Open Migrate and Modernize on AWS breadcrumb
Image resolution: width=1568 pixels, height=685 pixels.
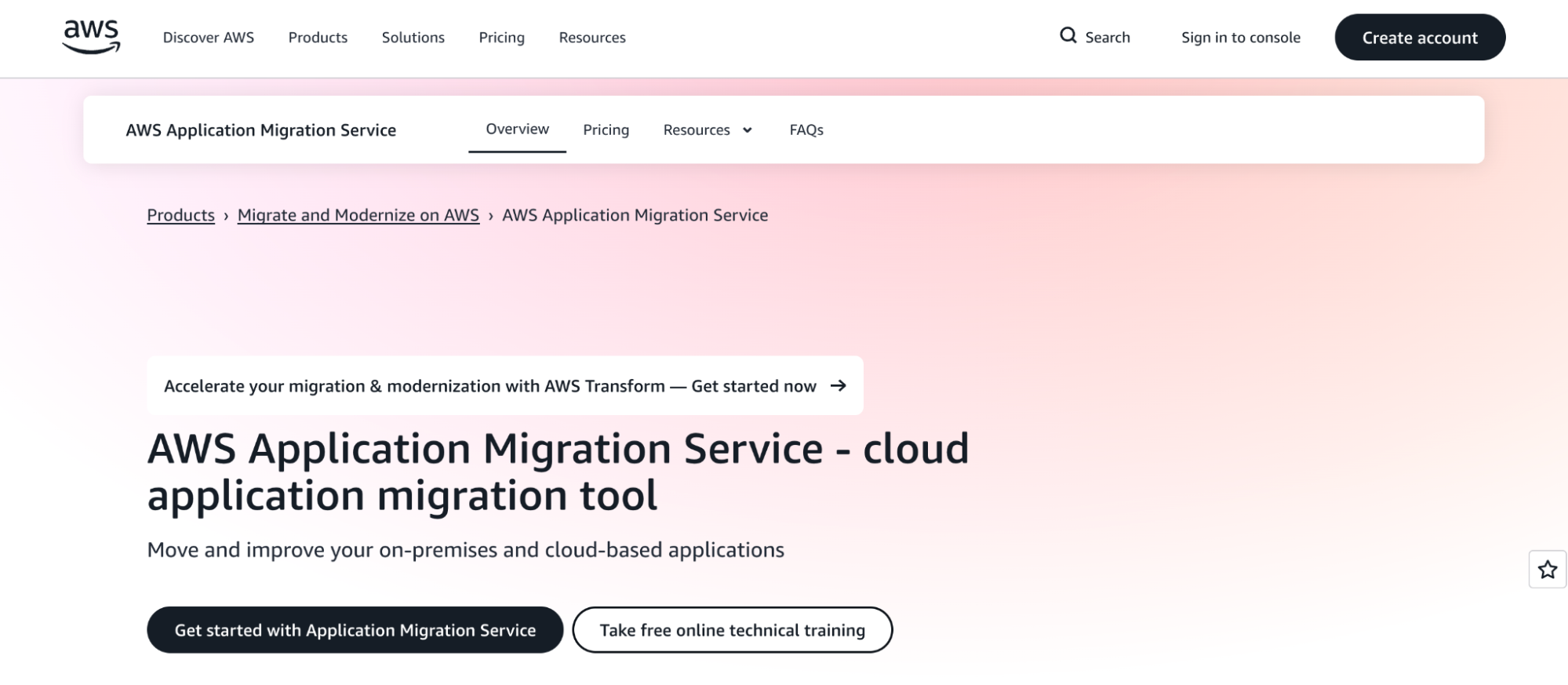(358, 215)
